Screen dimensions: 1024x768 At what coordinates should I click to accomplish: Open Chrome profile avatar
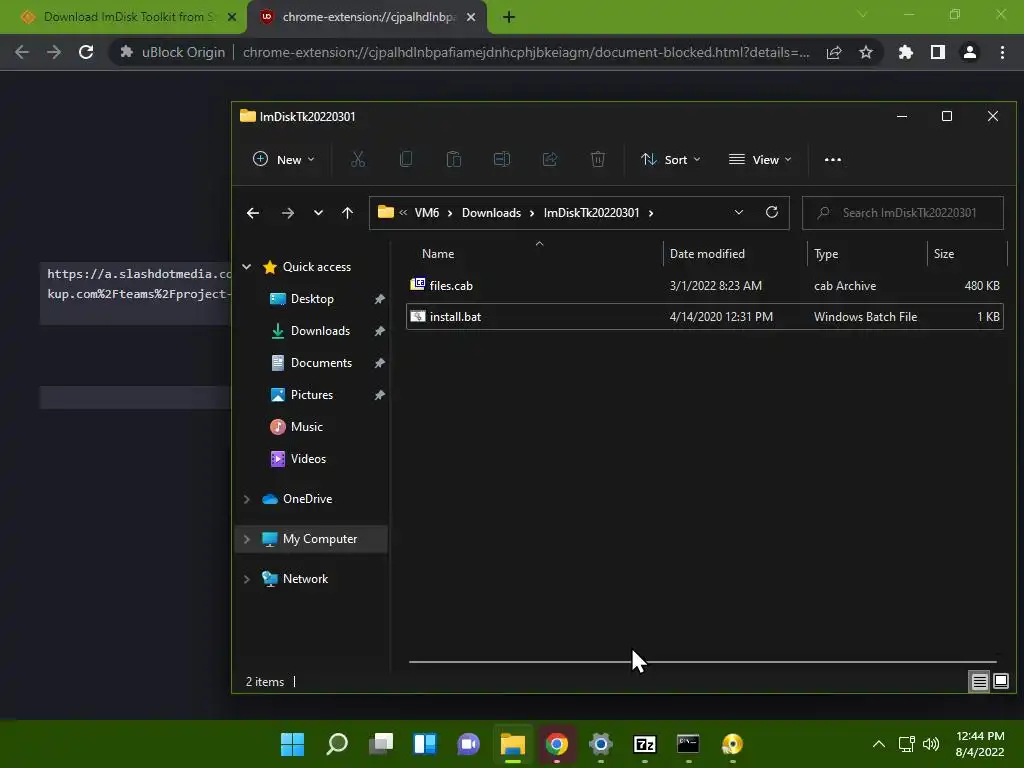[970, 52]
